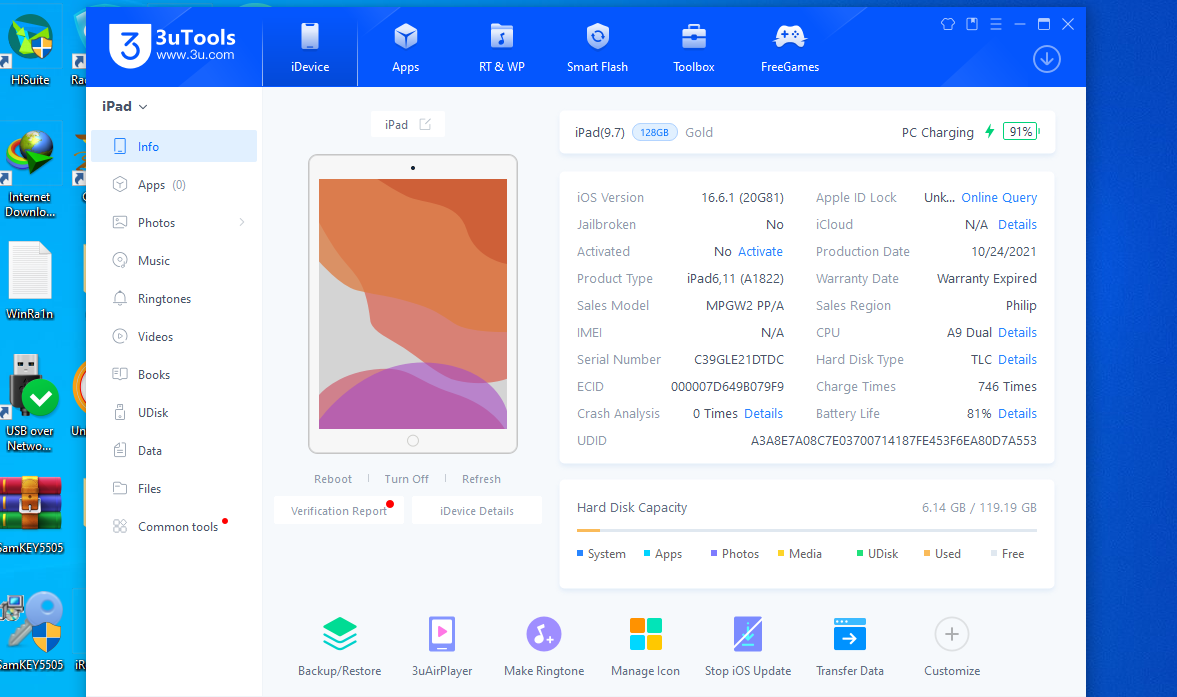Click the 91% battery indicator
The height and width of the screenshot is (697, 1177).
[1020, 131]
